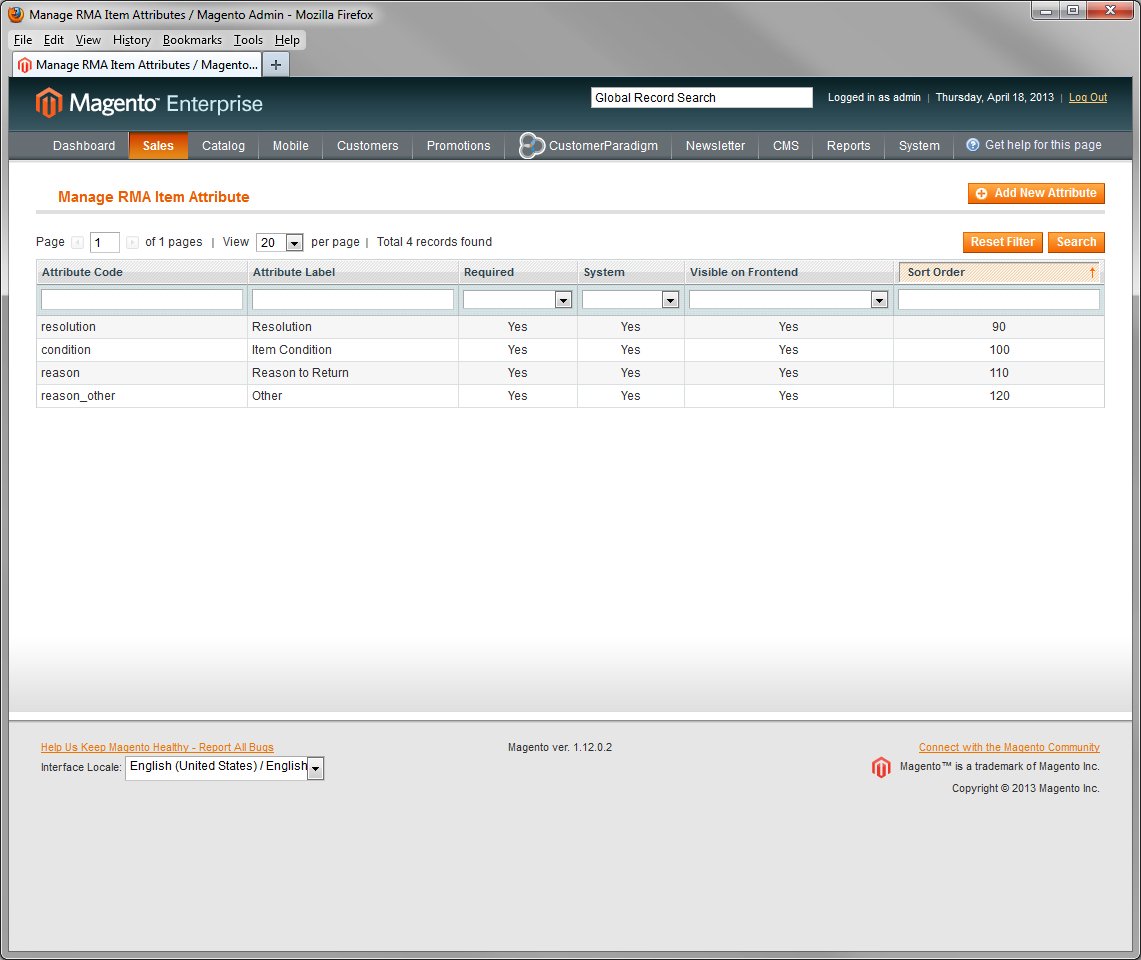This screenshot has height=960, width=1141.
Task: Click the help question mark icon
Action: click(x=972, y=145)
